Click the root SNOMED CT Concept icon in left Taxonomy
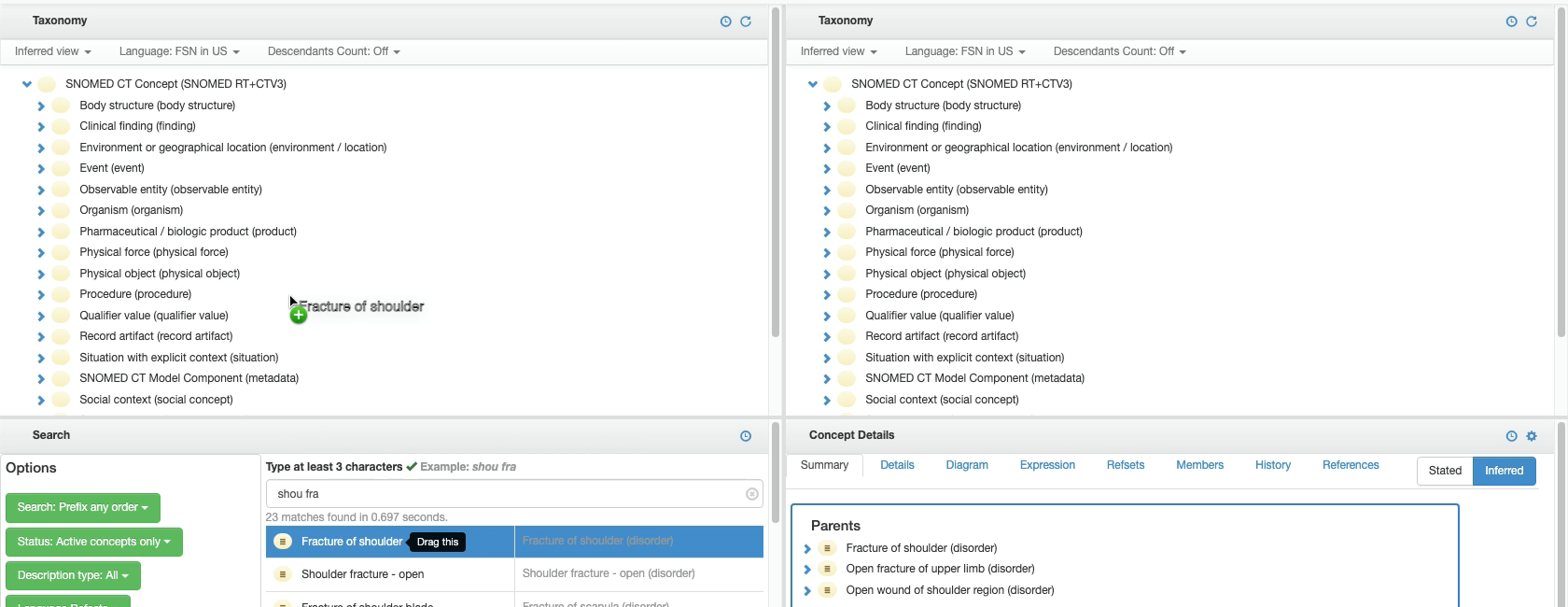The height and width of the screenshot is (607, 1568). (x=47, y=84)
